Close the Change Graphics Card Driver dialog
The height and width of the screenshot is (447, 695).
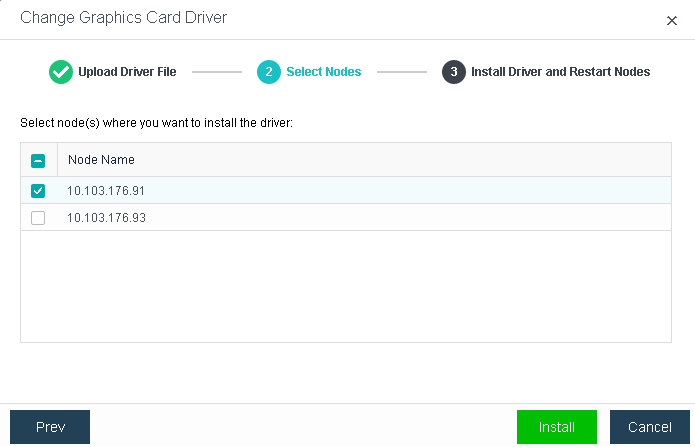click(x=671, y=20)
